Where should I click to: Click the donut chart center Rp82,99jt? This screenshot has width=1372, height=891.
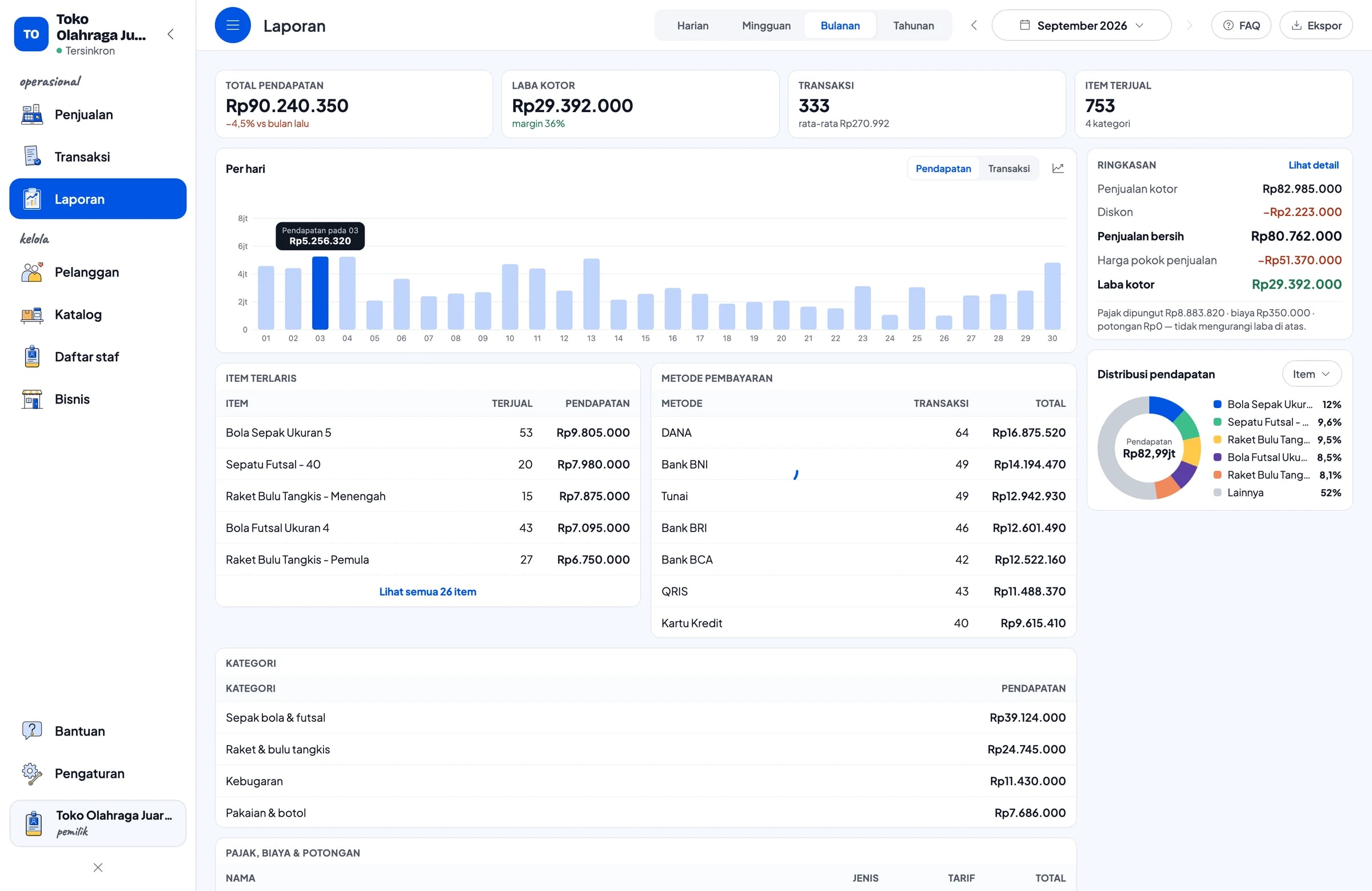pos(1149,453)
